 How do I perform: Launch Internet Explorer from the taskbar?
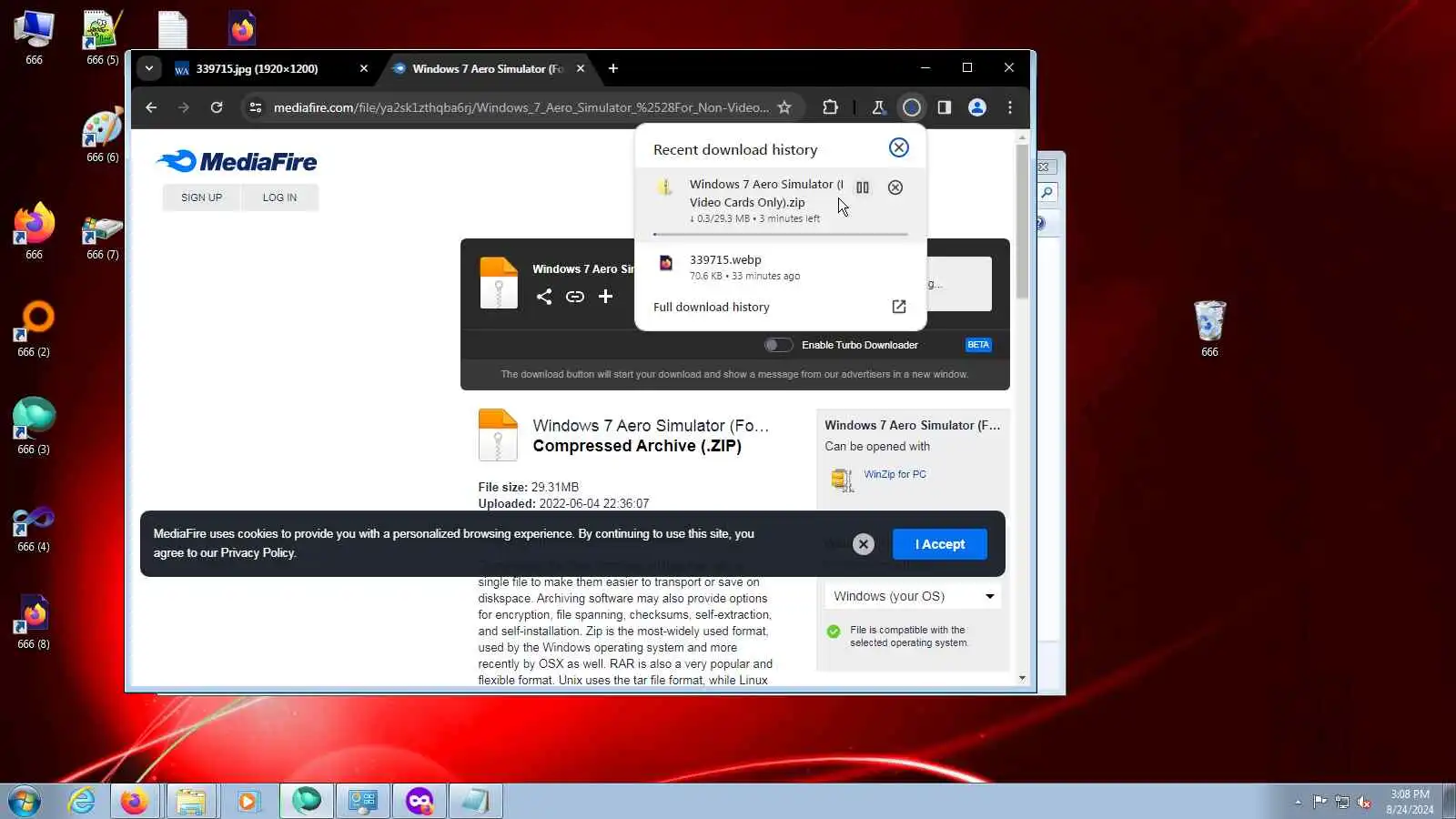(x=82, y=802)
